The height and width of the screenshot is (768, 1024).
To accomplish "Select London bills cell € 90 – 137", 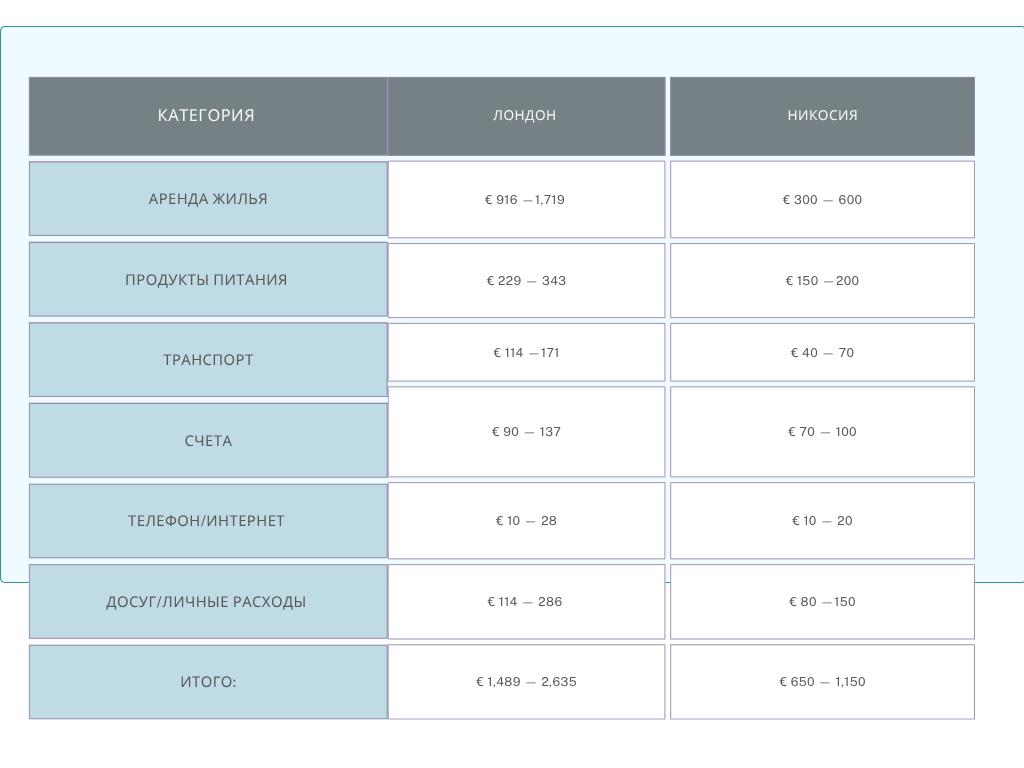I will point(525,432).
